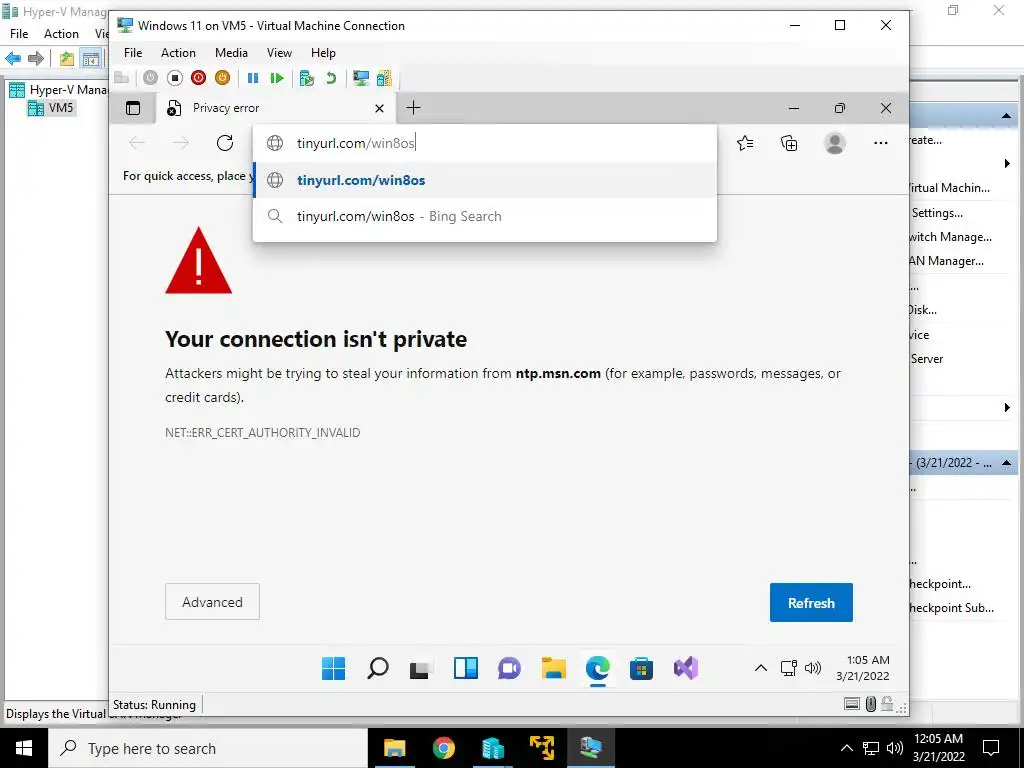Open Action menu in Hyper-V Manager
Image resolution: width=1024 pixels, height=768 pixels.
(x=61, y=33)
